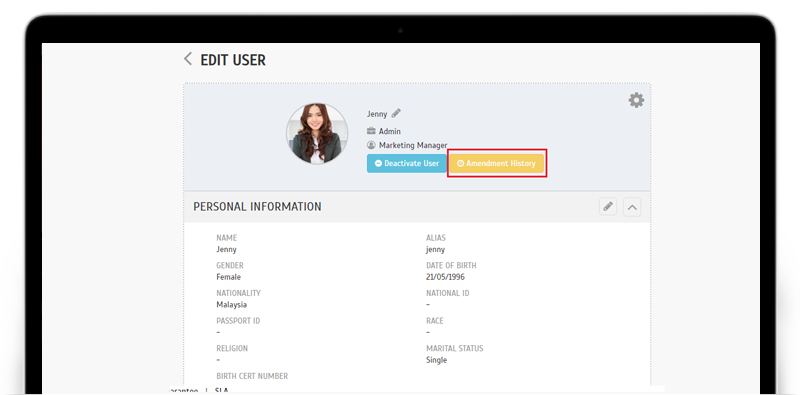
Task: Click the MARITAL STATUS label
Action: pyautogui.click(x=455, y=348)
